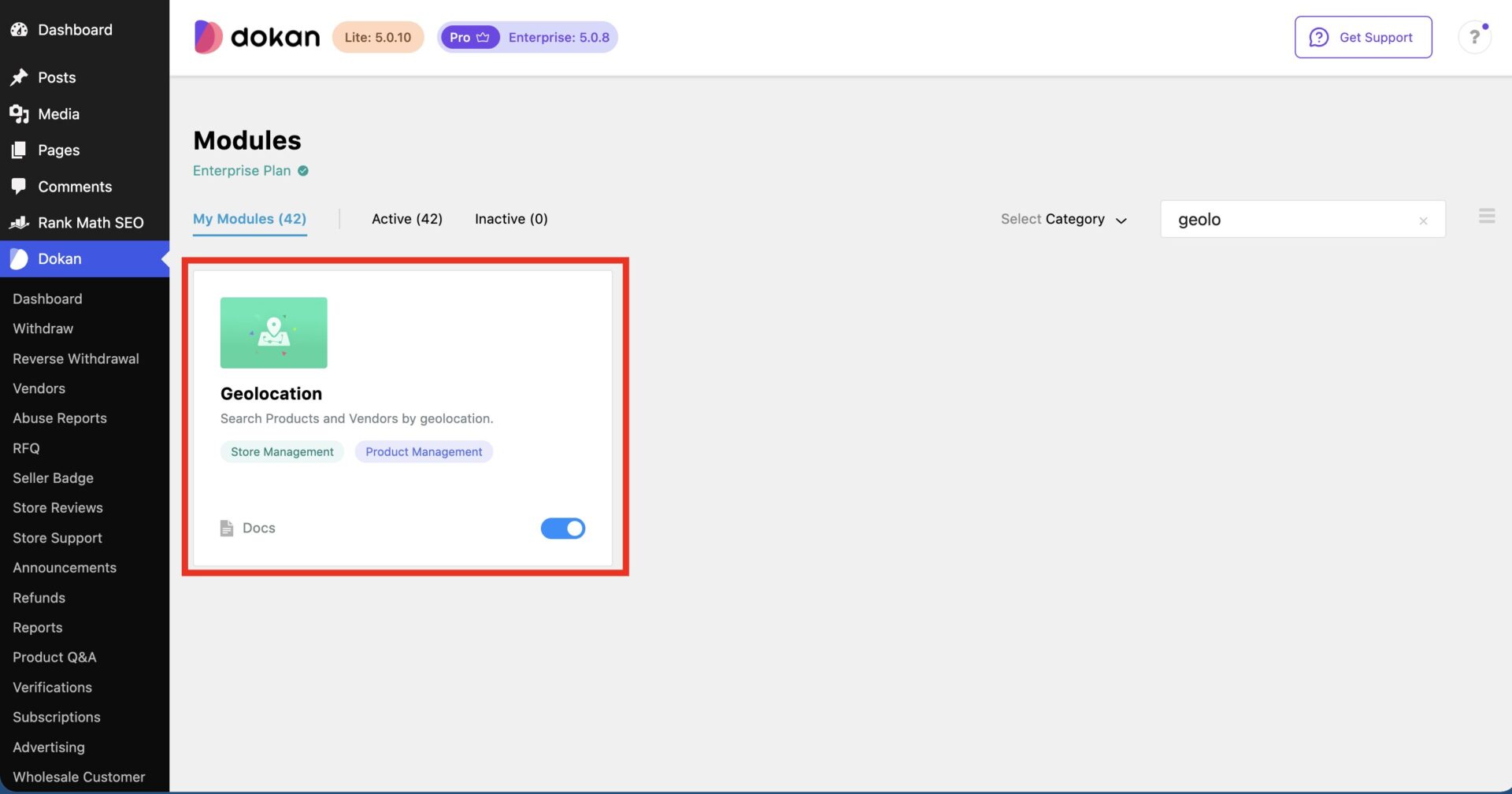Open Product Q&A submenu item

[54, 658]
